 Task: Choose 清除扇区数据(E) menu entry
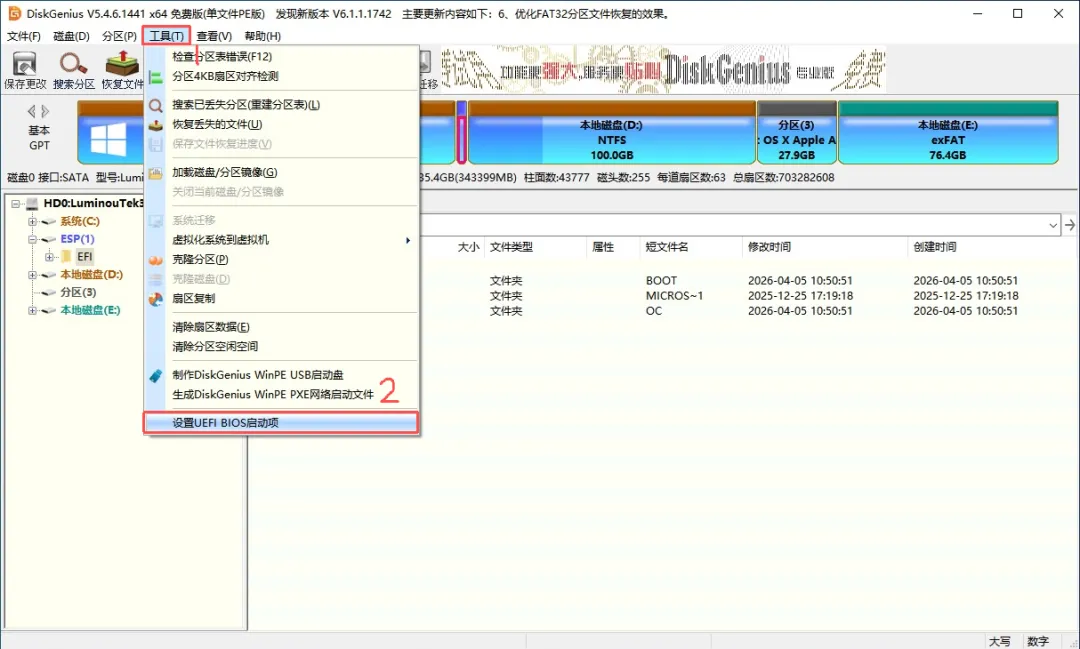point(282,327)
